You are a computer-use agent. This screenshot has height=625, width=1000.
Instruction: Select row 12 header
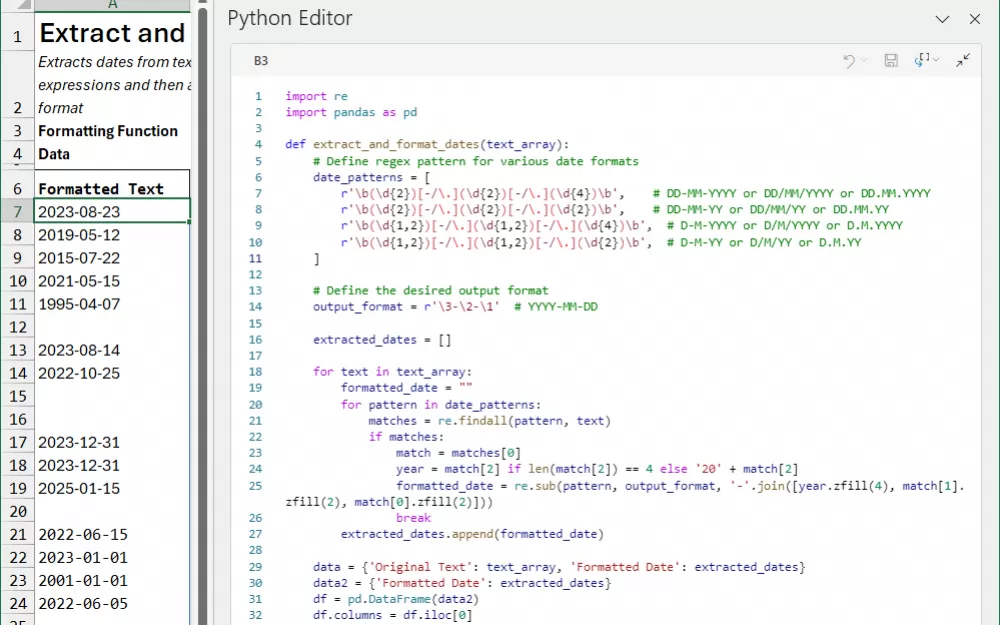[17, 327]
